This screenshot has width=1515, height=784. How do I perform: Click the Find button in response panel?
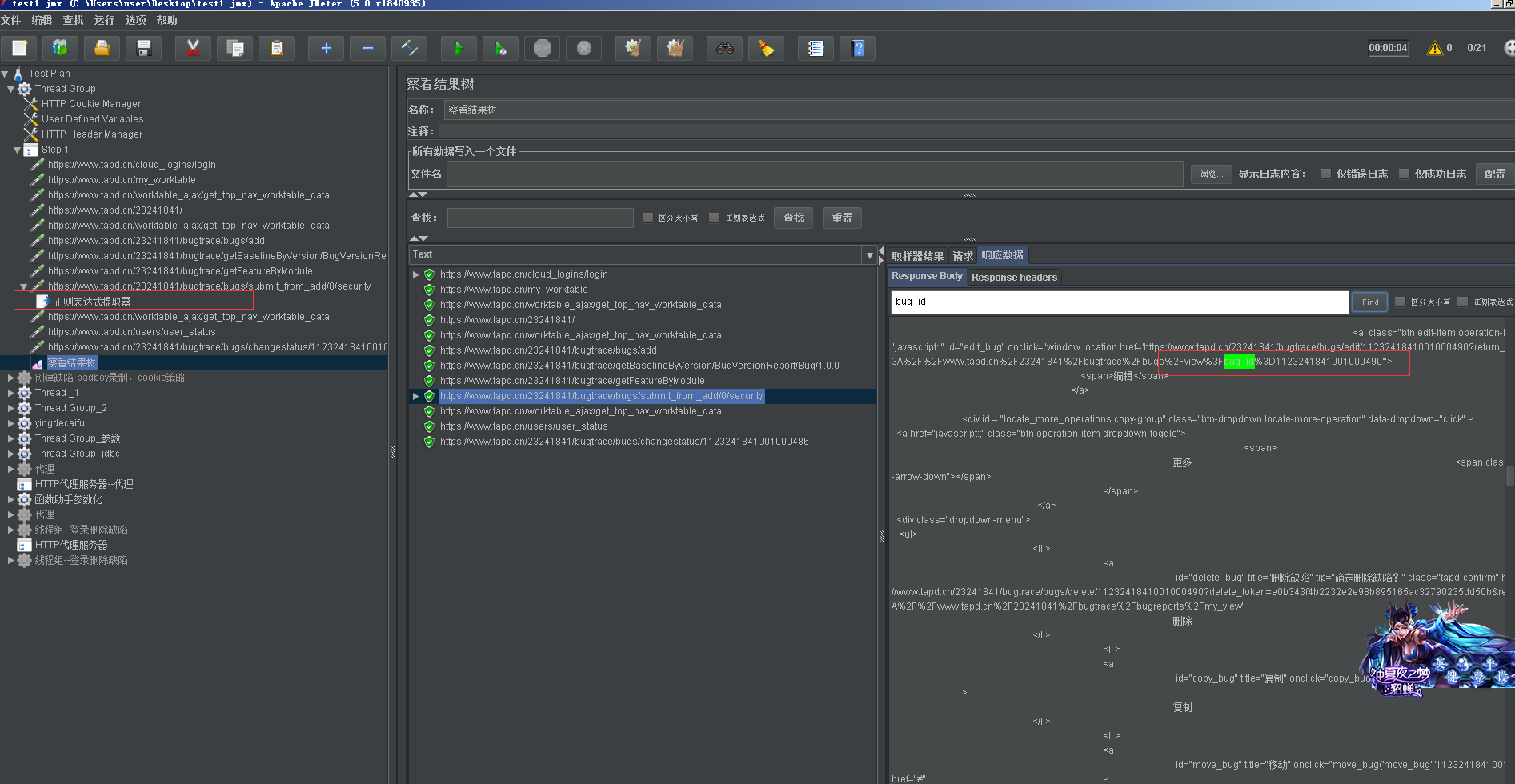coord(1370,302)
